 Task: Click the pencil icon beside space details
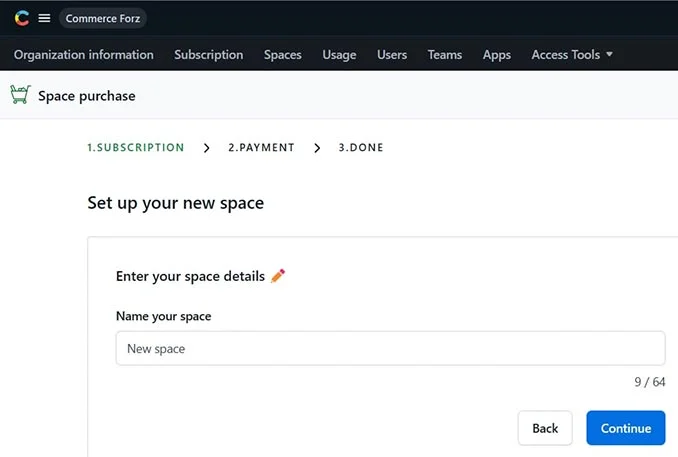[x=278, y=276]
